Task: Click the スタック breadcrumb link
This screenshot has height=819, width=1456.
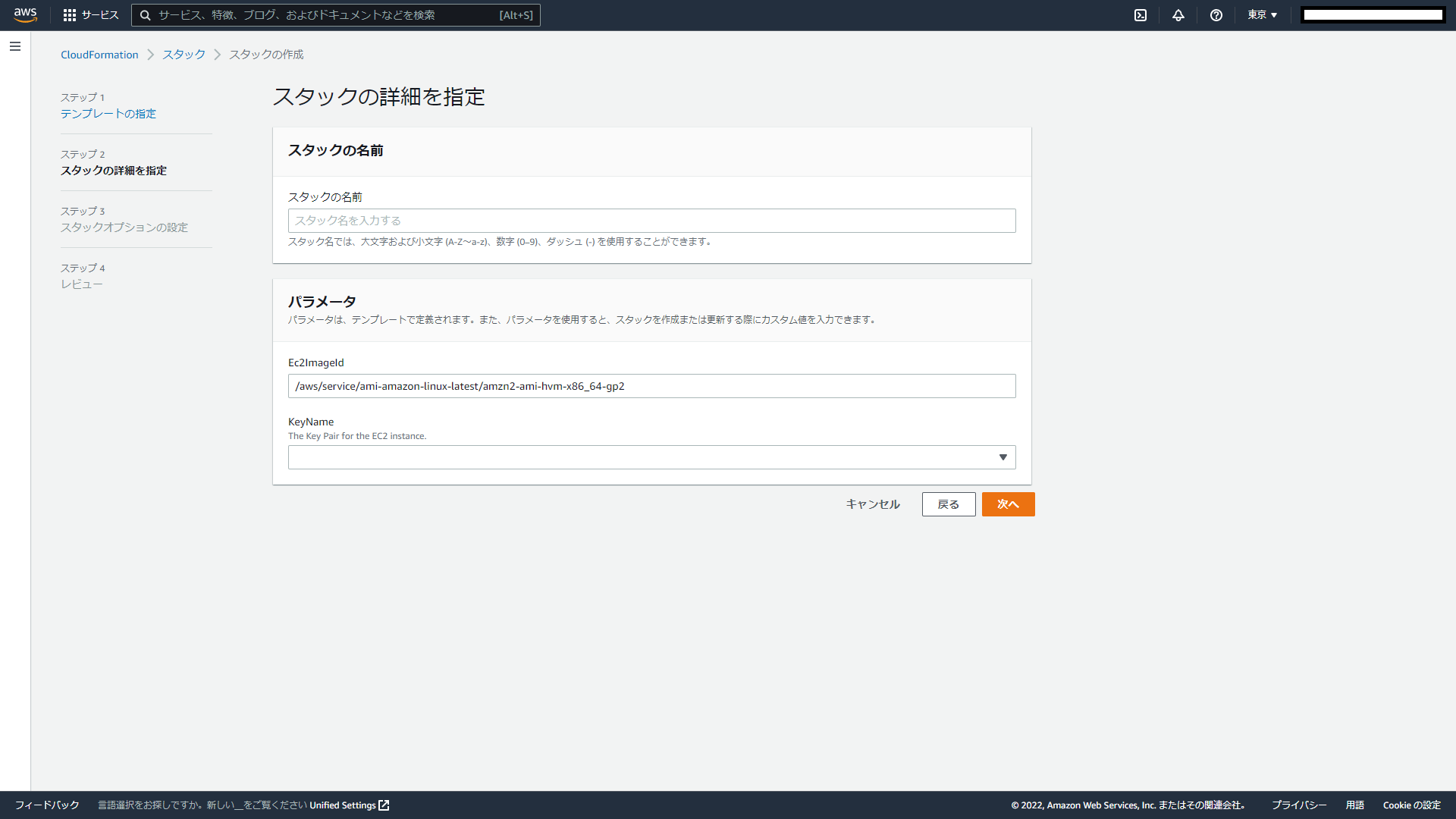Action: pos(184,55)
